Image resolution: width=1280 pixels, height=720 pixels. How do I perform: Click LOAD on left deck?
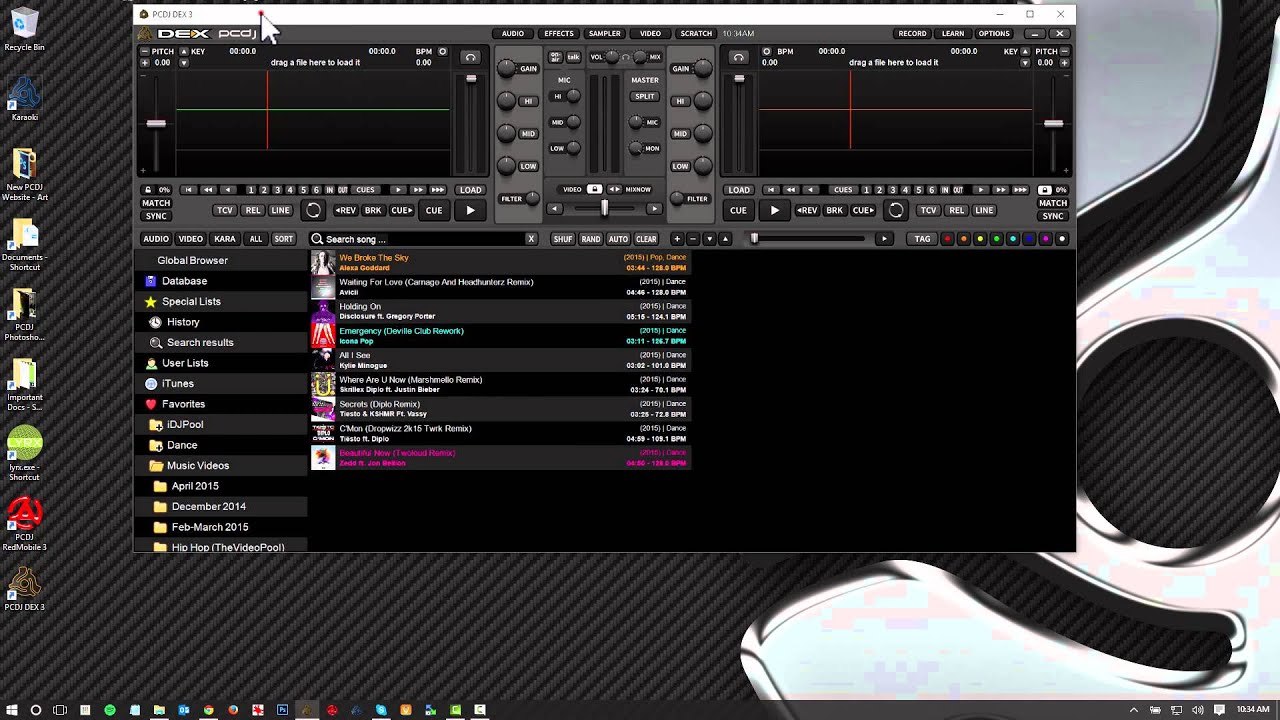(x=470, y=190)
